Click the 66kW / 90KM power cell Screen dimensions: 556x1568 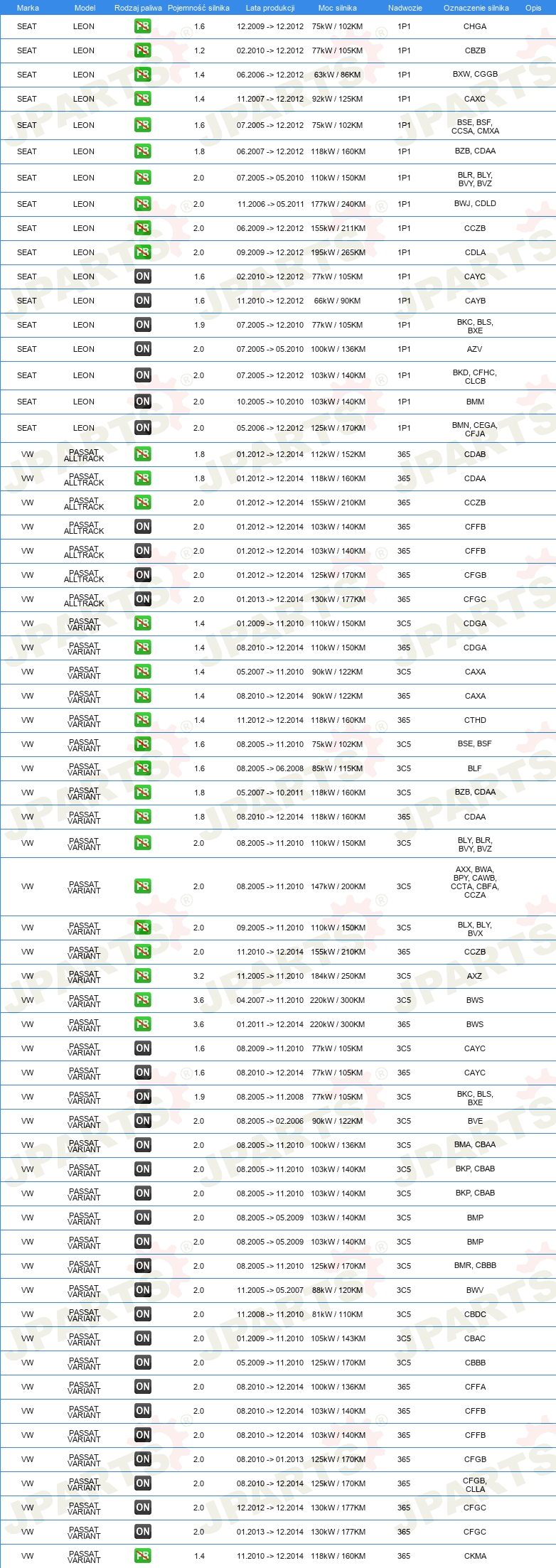point(337,301)
